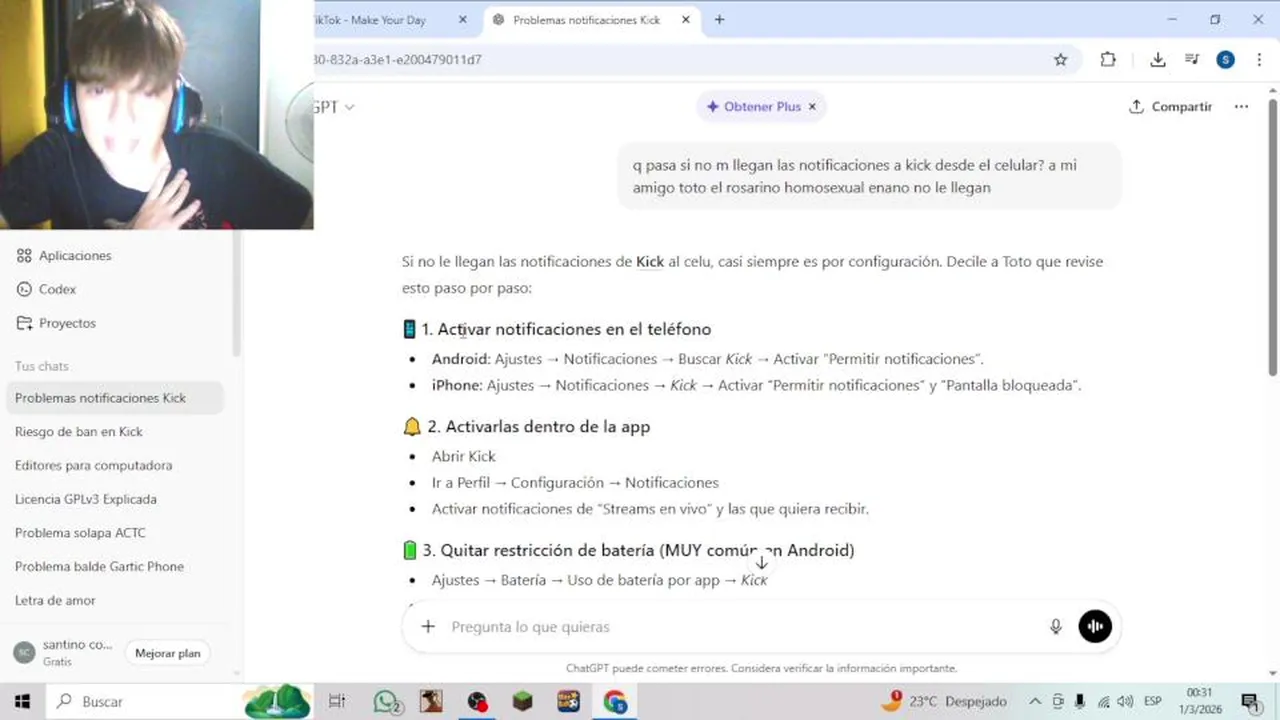Open the Windows Start menu
The height and width of the screenshot is (720, 1280).
[x=22, y=702]
